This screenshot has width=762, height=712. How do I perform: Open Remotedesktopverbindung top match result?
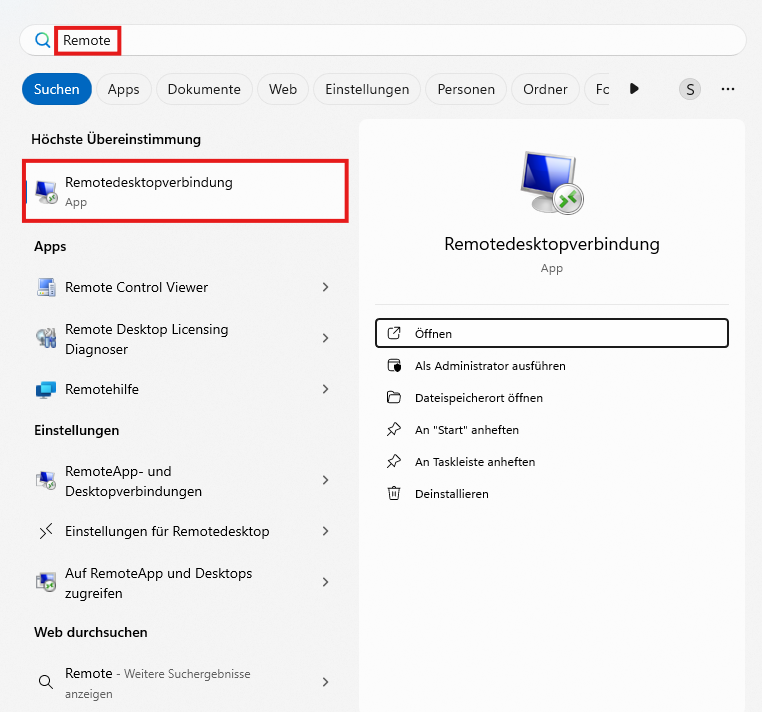pyautogui.click(x=185, y=191)
